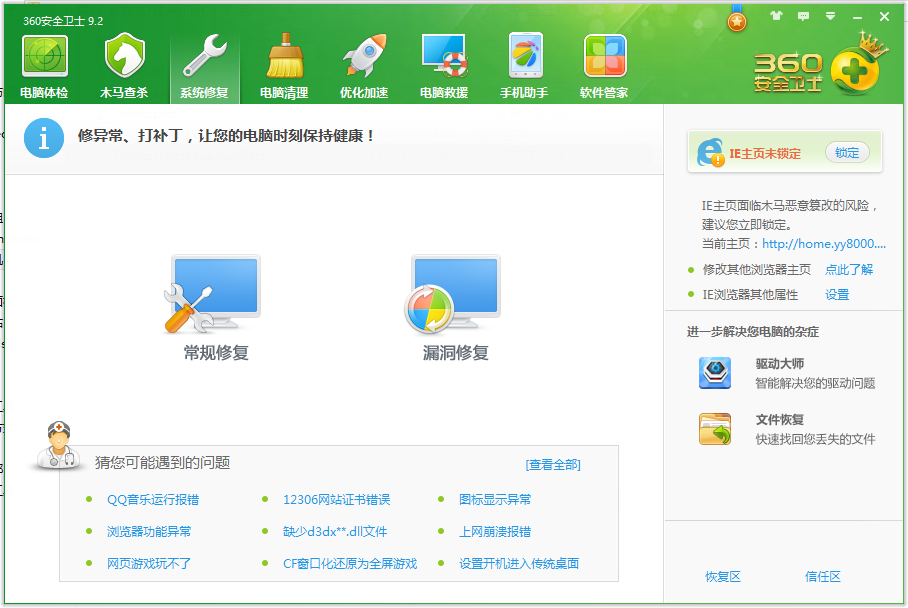The image size is (908, 608).
Task: Click 漏洞修复 label text
Action: coord(456,353)
